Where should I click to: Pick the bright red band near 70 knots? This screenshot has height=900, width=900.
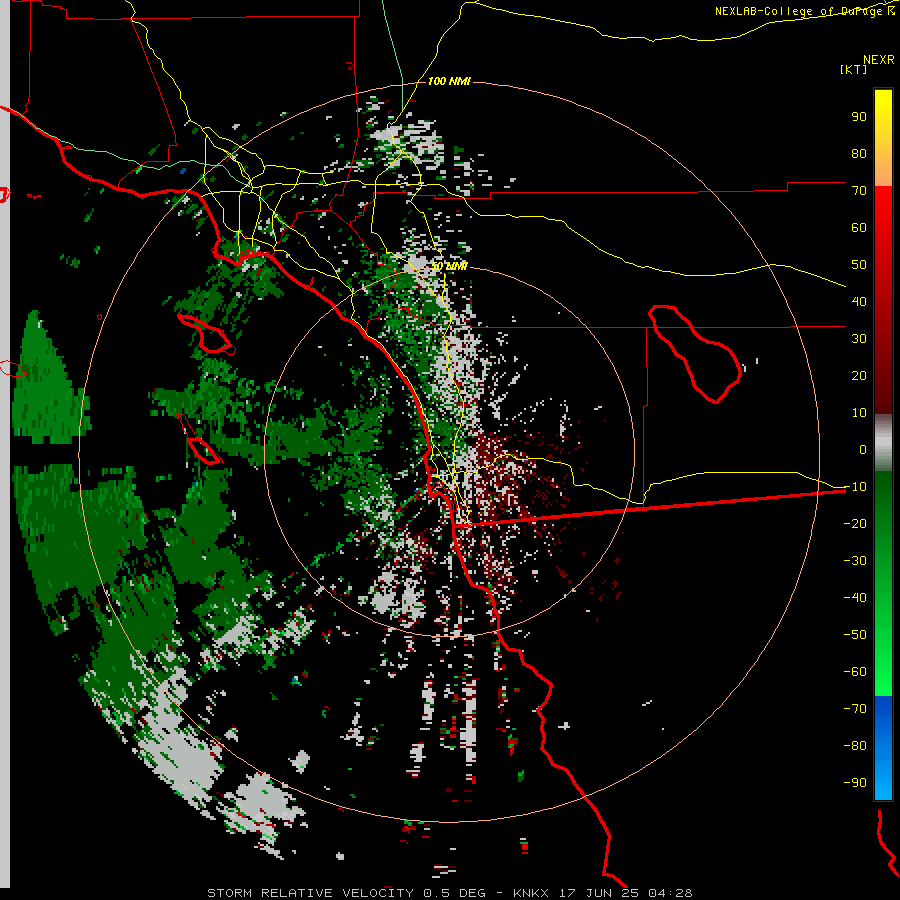(883, 201)
